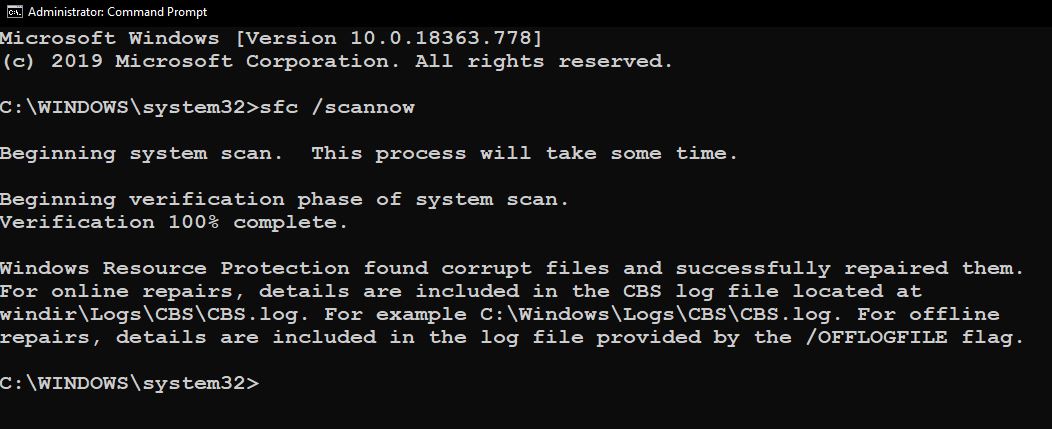Click the typed "sfc /scannow" command

tap(337, 107)
